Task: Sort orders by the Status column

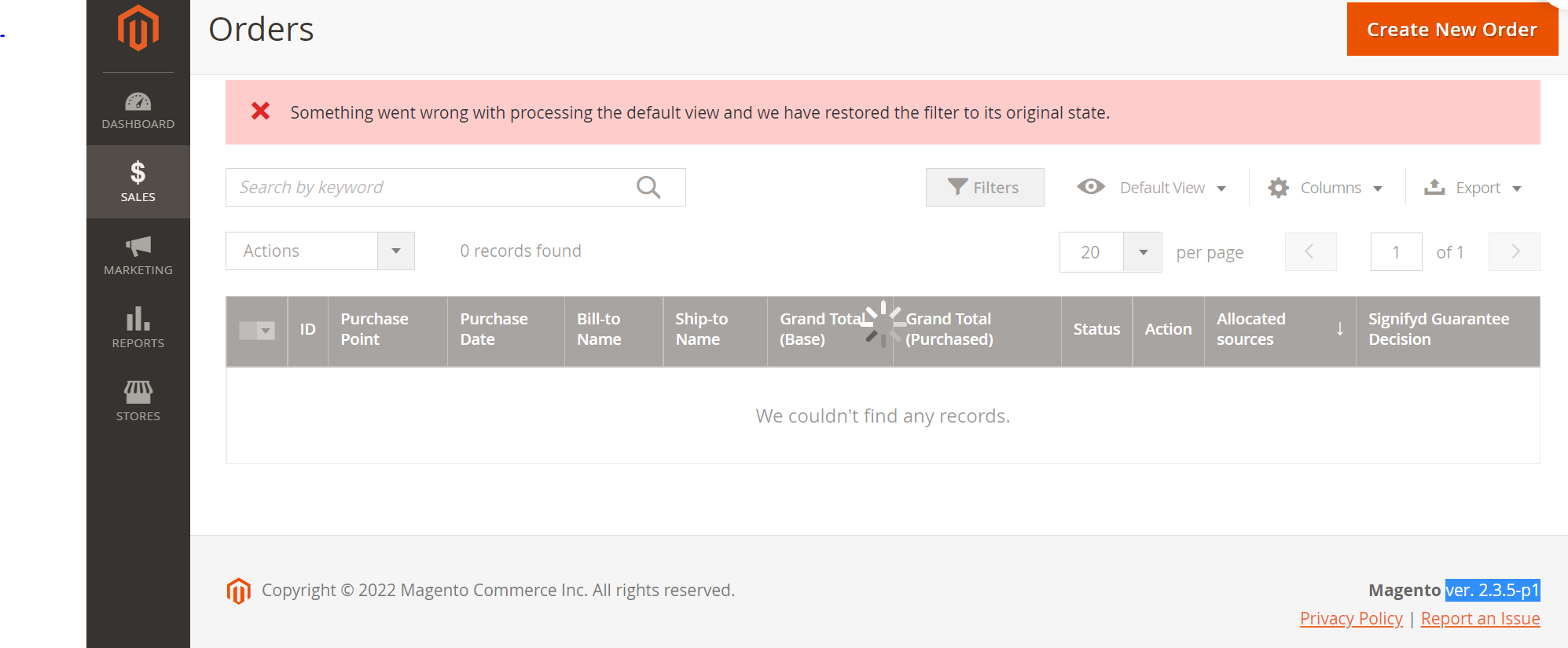Action: [1096, 329]
